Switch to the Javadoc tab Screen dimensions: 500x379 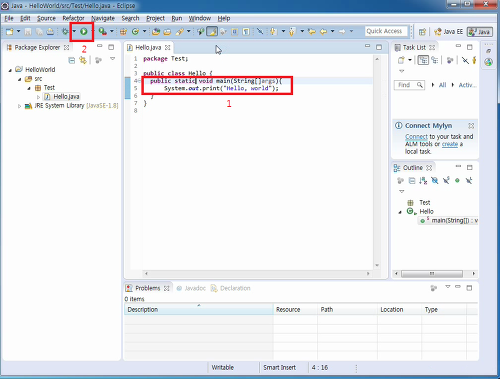(191, 288)
